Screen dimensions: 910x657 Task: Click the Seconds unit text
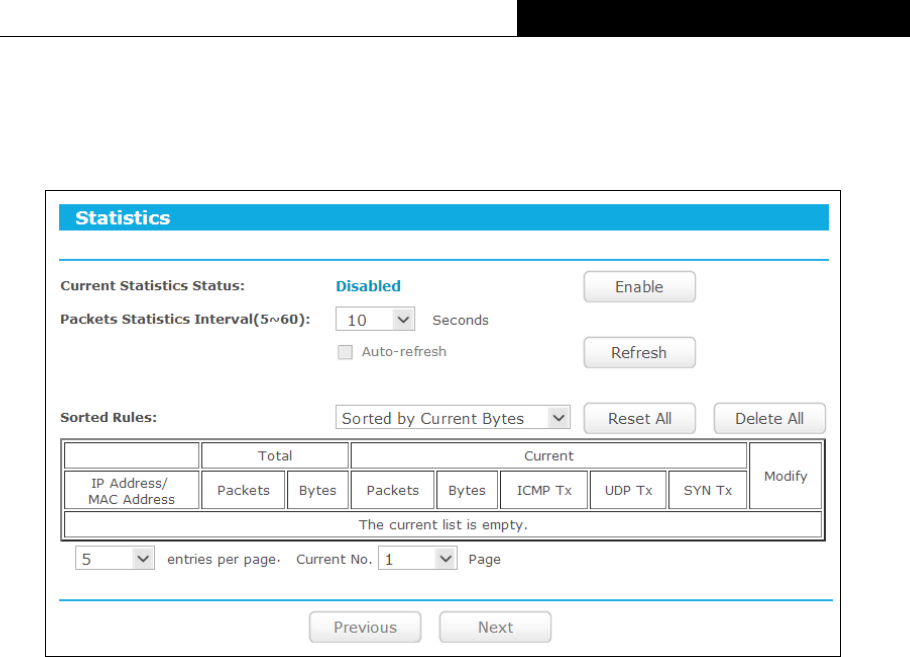[460, 320]
